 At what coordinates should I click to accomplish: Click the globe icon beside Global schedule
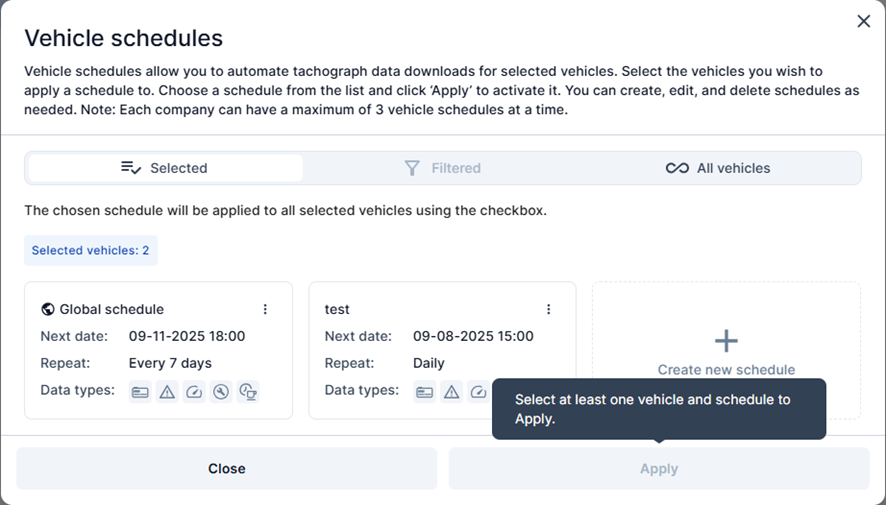coord(47,310)
